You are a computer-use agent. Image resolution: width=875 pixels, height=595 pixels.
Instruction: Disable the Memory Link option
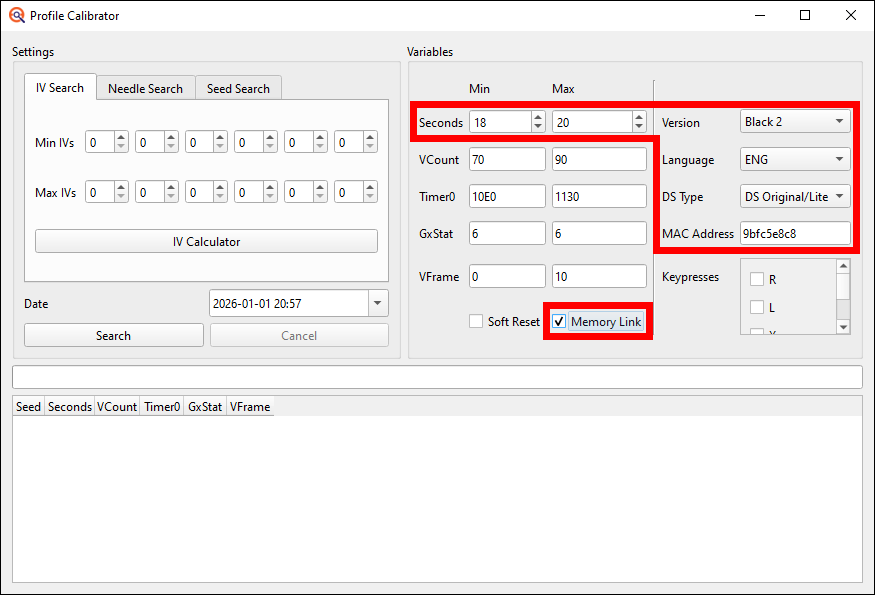(559, 321)
